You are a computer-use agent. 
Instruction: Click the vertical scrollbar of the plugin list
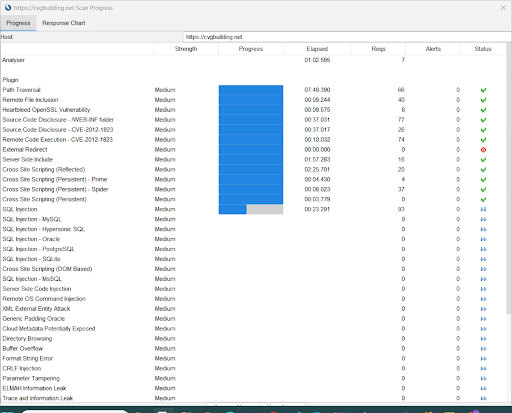(509, 180)
